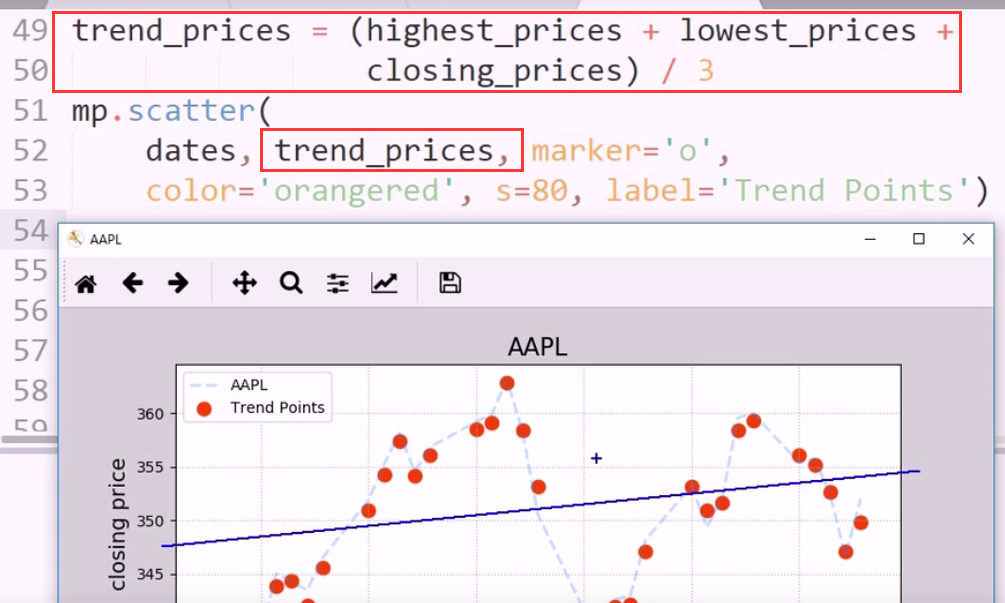Click the editor horizontal scrollbar thumb

pyautogui.click(x=29, y=440)
